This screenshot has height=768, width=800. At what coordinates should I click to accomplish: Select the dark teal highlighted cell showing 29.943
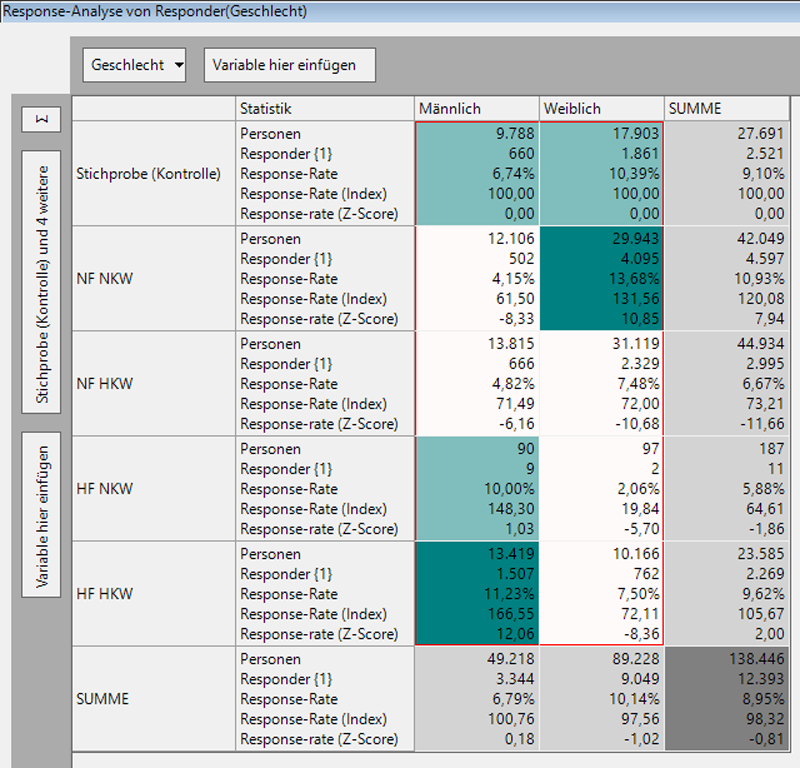click(600, 238)
